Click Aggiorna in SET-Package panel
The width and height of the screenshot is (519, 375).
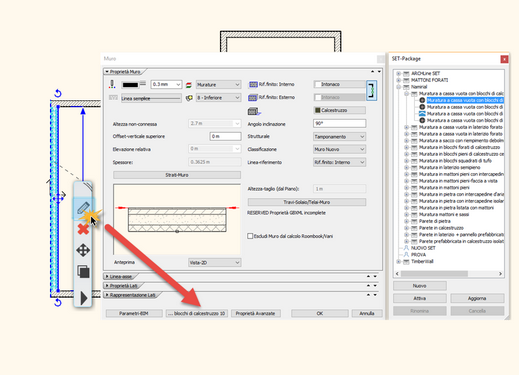tap(477, 298)
